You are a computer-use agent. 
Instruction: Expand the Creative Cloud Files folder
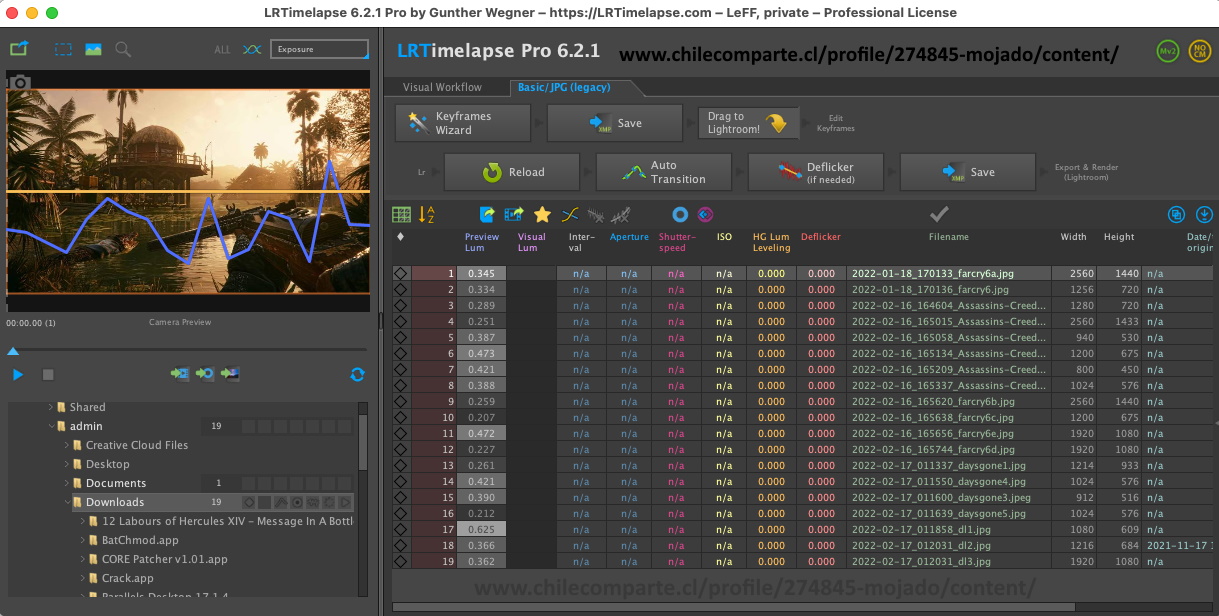coord(67,445)
